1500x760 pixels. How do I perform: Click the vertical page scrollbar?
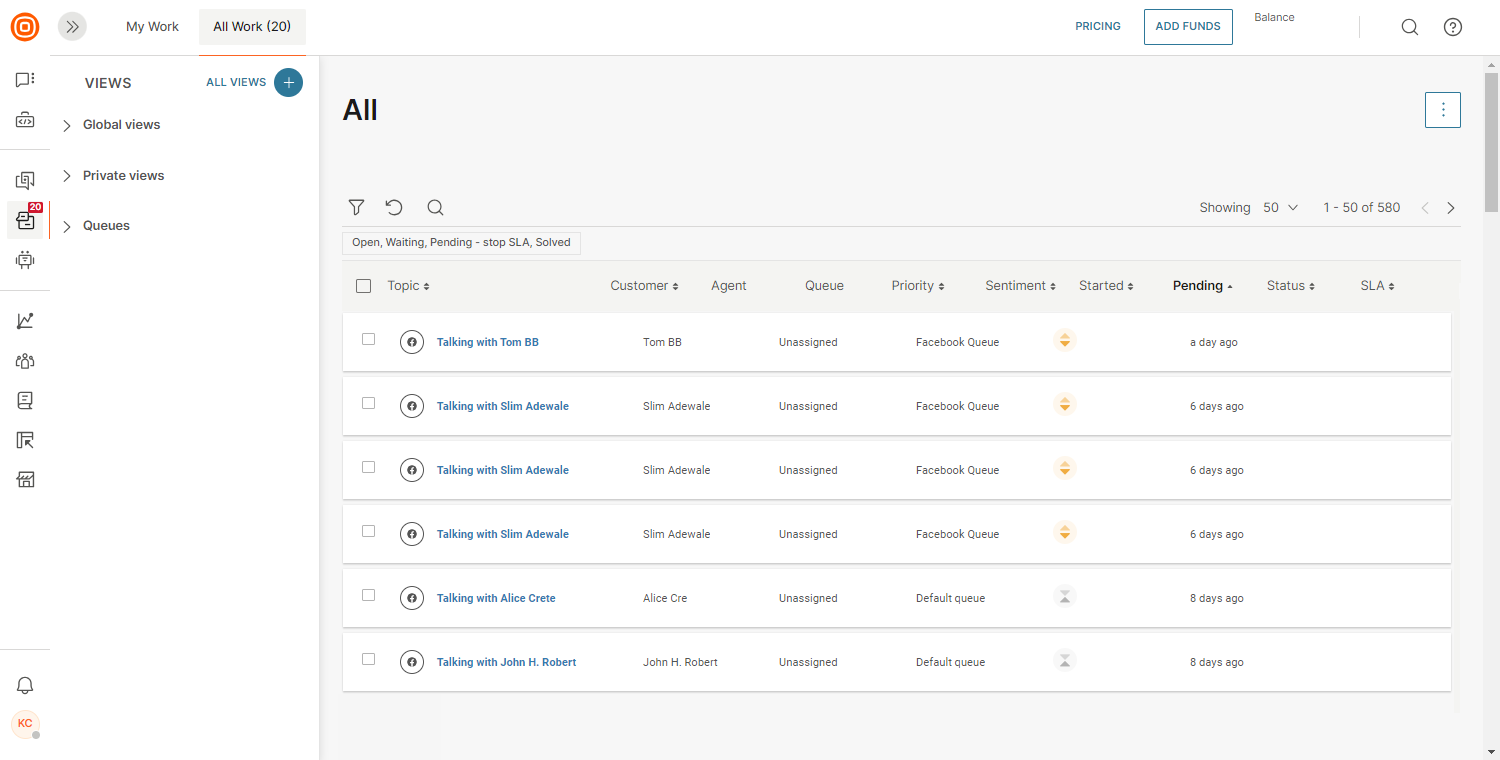pos(1491,142)
